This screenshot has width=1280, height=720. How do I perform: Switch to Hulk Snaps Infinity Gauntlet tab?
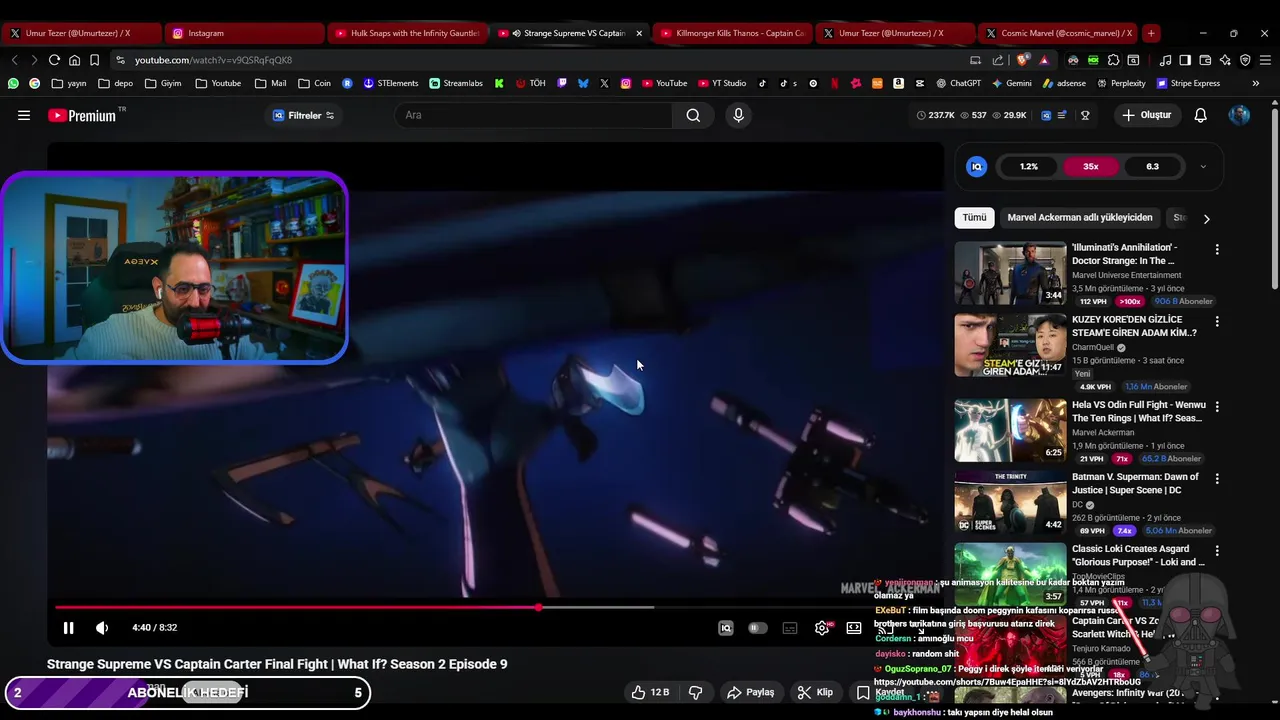click(x=408, y=33)
